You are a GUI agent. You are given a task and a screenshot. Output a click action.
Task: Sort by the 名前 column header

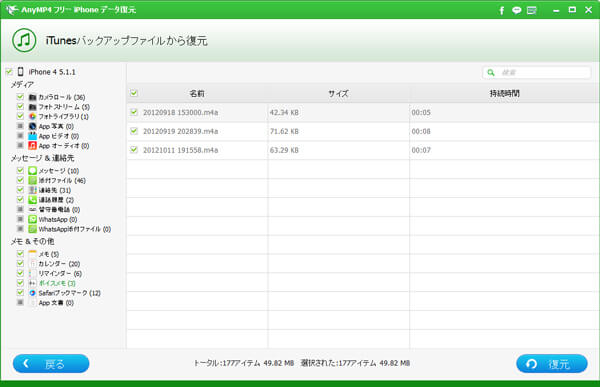click(x=197, y=93)
